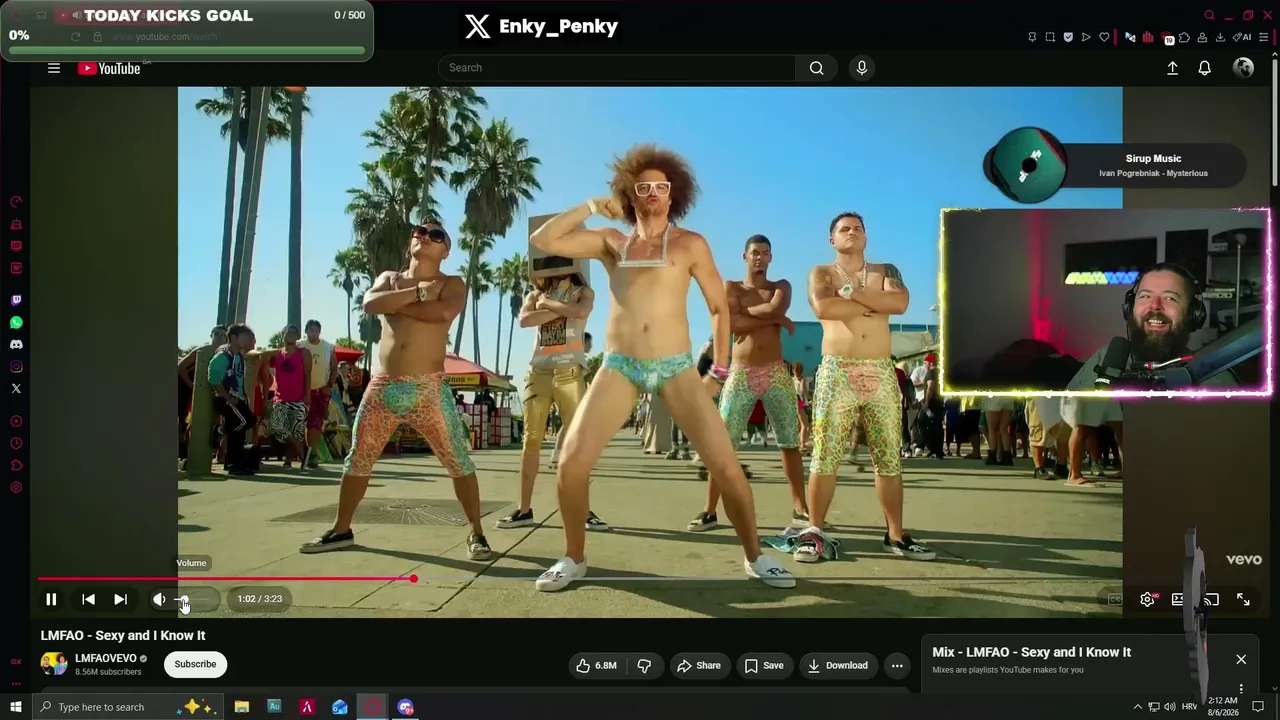Open X in the browser sidebar
Screen dimensions: 1280x720
(16, 388)
